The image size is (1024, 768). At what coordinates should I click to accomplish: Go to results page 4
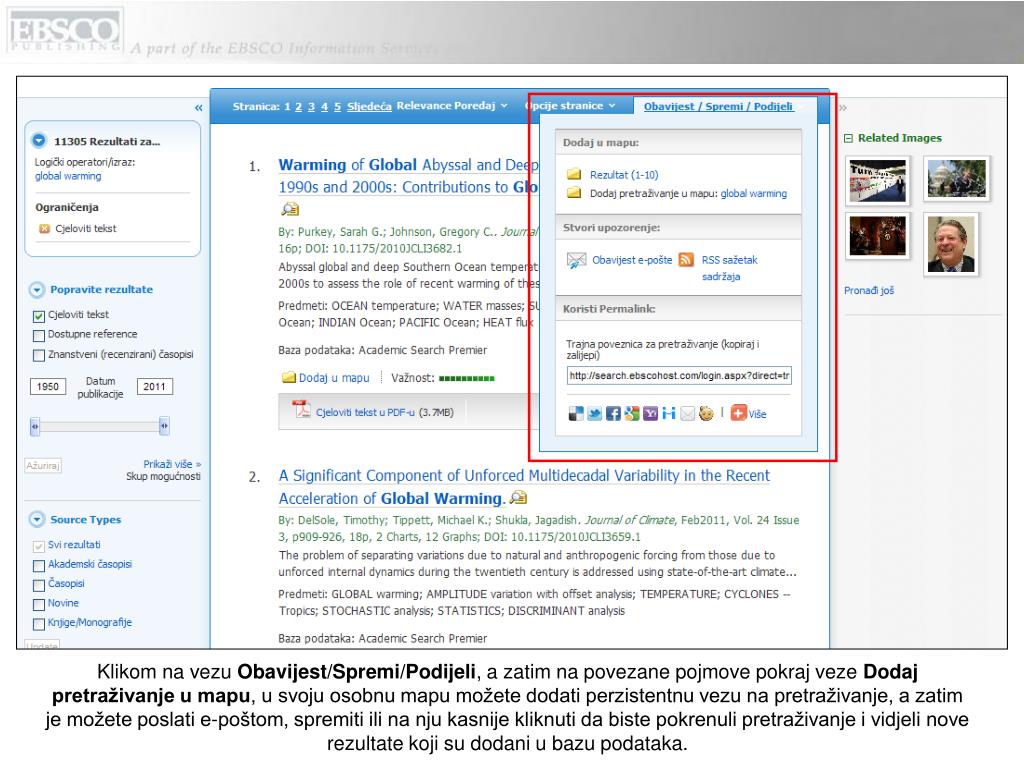[x=325, y=106]
